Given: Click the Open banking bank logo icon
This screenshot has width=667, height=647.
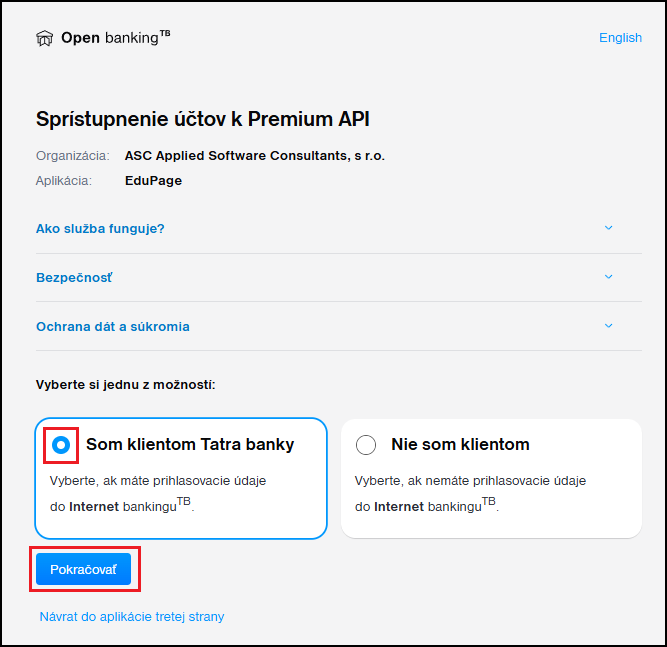Looking at the screenshot, I should pyautogui.click(x=44, y=38).
